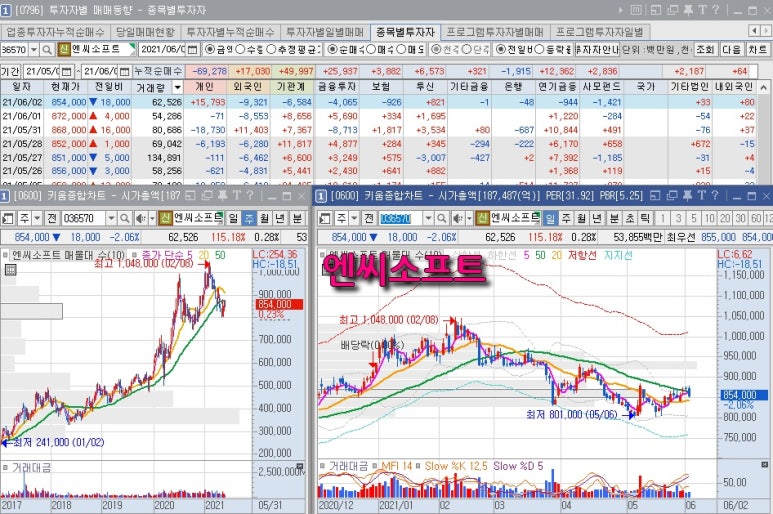Click the 036570 code field in left chart

(83, 218)
